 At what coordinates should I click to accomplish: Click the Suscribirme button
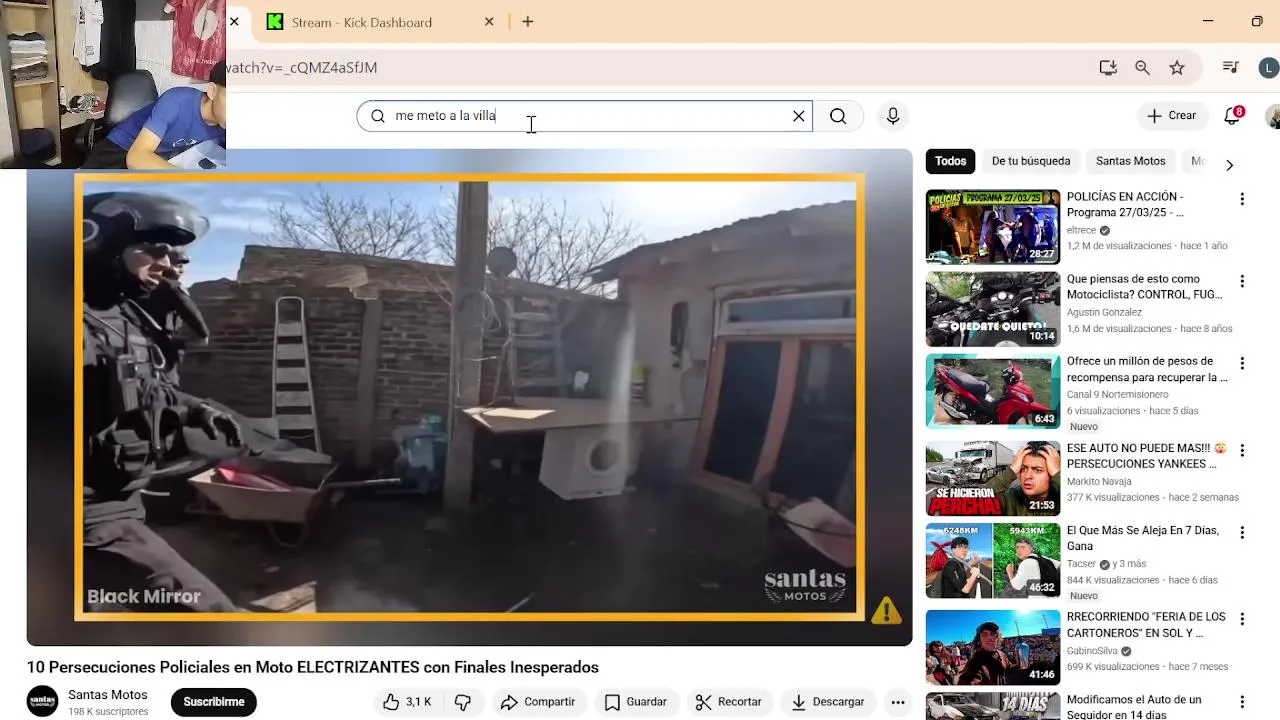[x=214, y=702]
